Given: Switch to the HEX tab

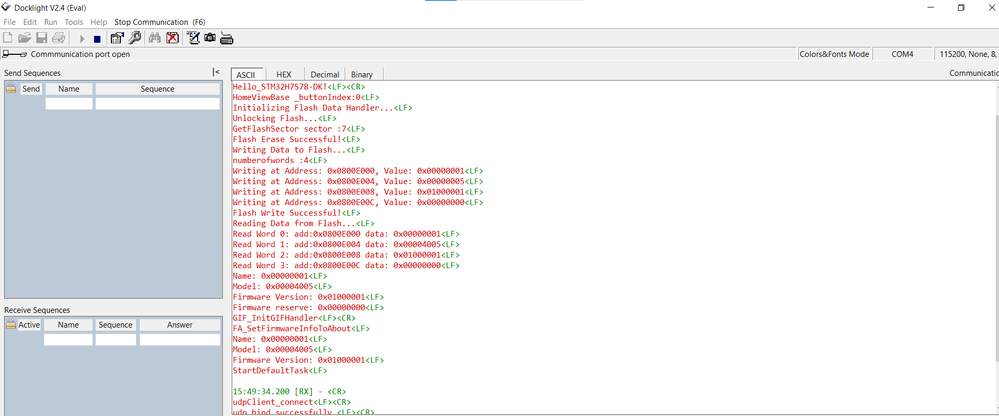Looking at the screenshot, I should (284, 75).
